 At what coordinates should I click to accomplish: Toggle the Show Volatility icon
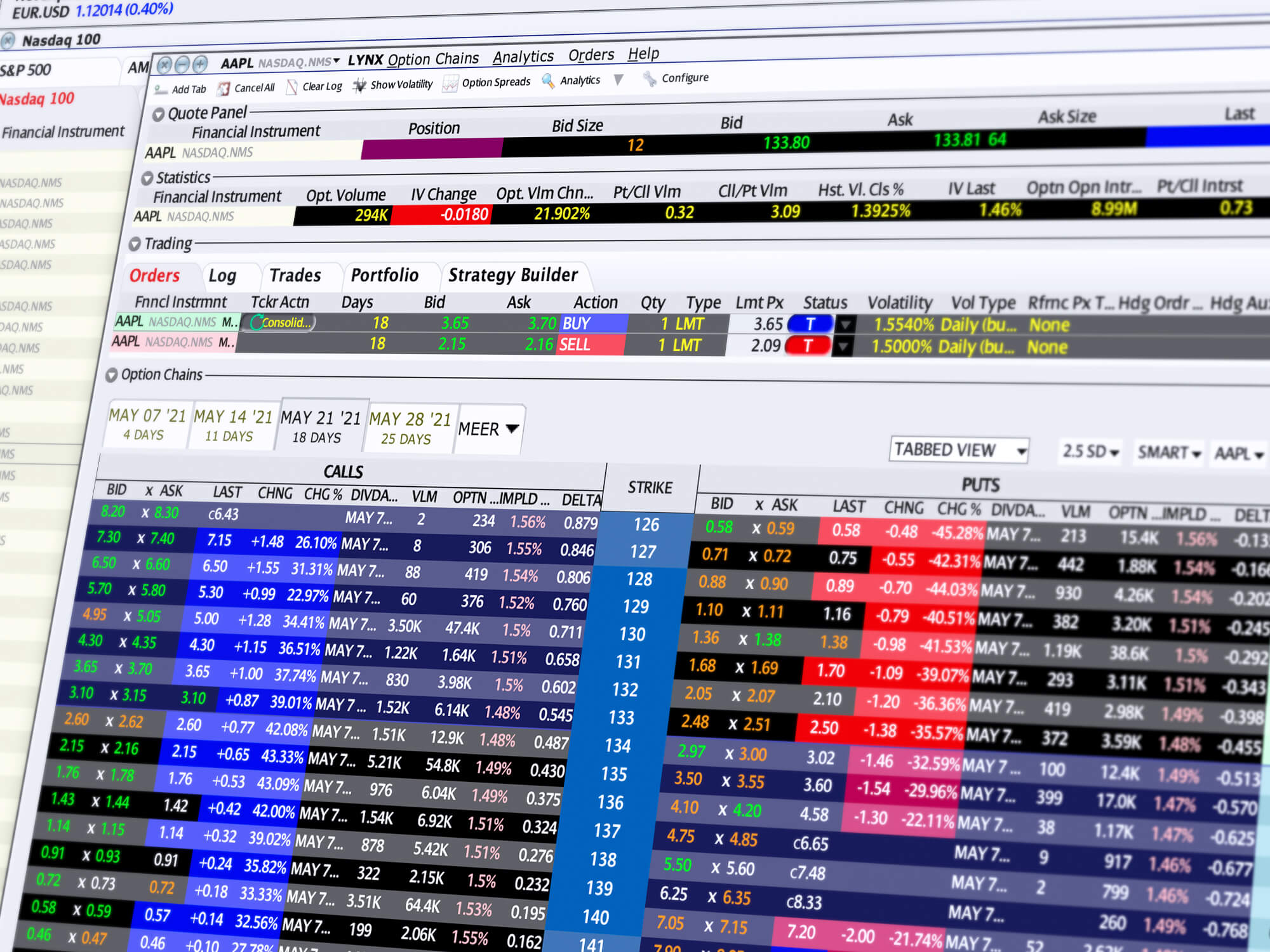(x=359, y=85)
